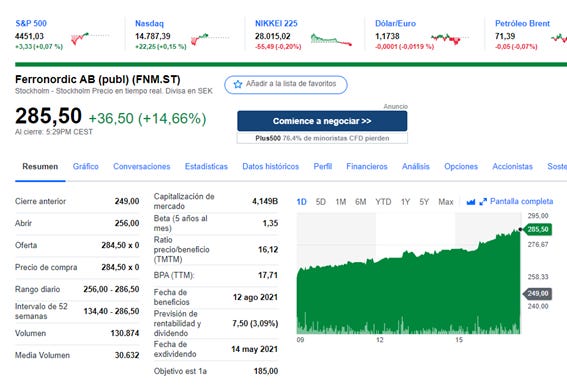Screen dimensions: 567x388
Task: Select the 5D chart range
Action: (x=321, y=202)
